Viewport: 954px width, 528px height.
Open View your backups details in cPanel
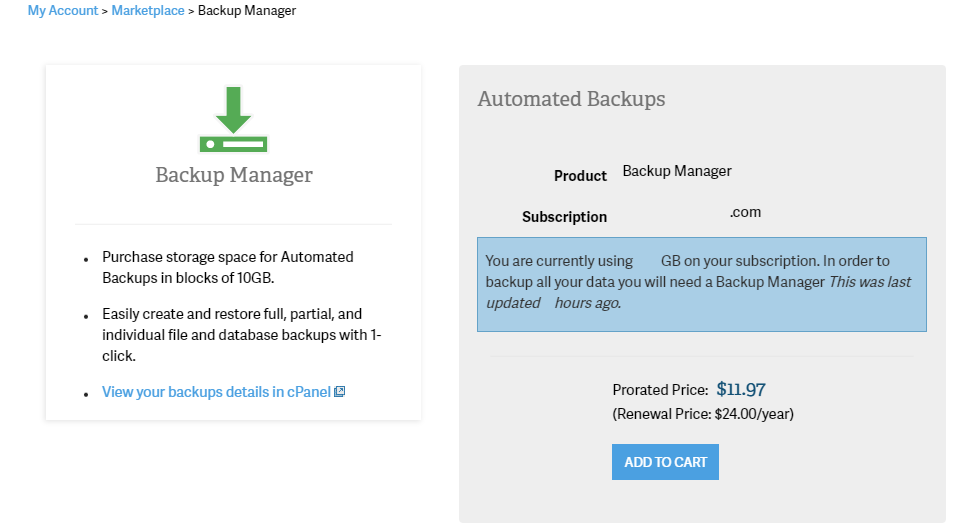coord(216,392)
